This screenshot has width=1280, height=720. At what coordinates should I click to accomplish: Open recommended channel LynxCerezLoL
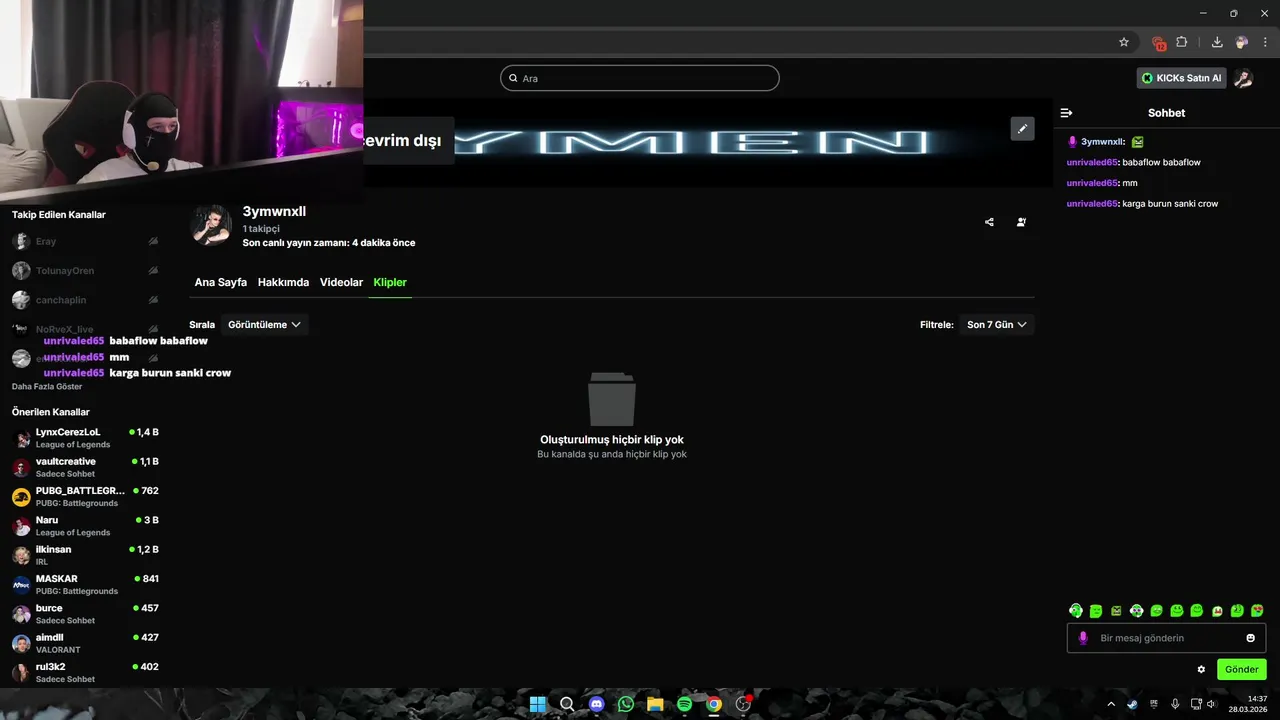[85, 438]
